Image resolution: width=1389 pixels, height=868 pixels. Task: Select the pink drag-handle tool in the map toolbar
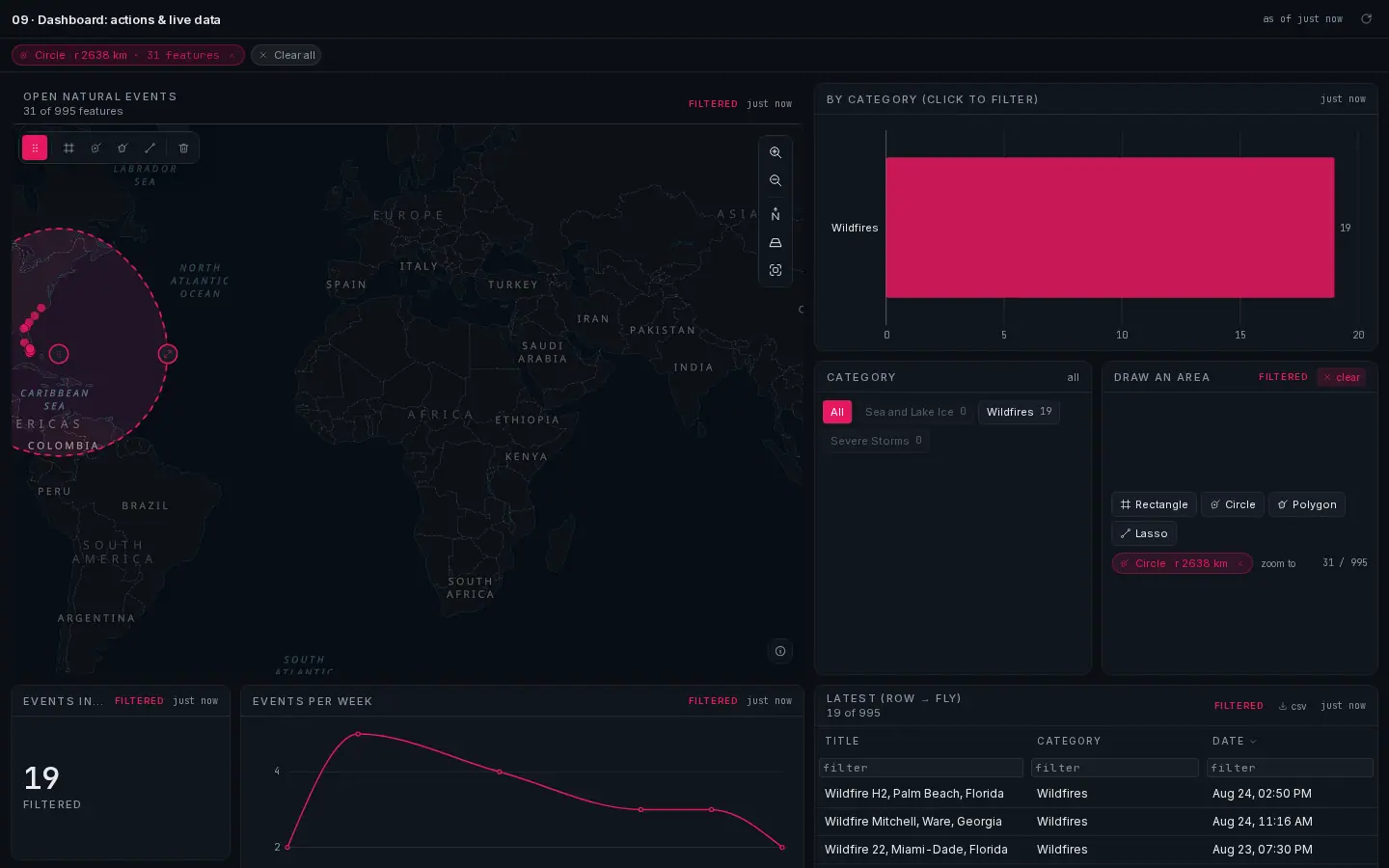[x=35, y=148]
